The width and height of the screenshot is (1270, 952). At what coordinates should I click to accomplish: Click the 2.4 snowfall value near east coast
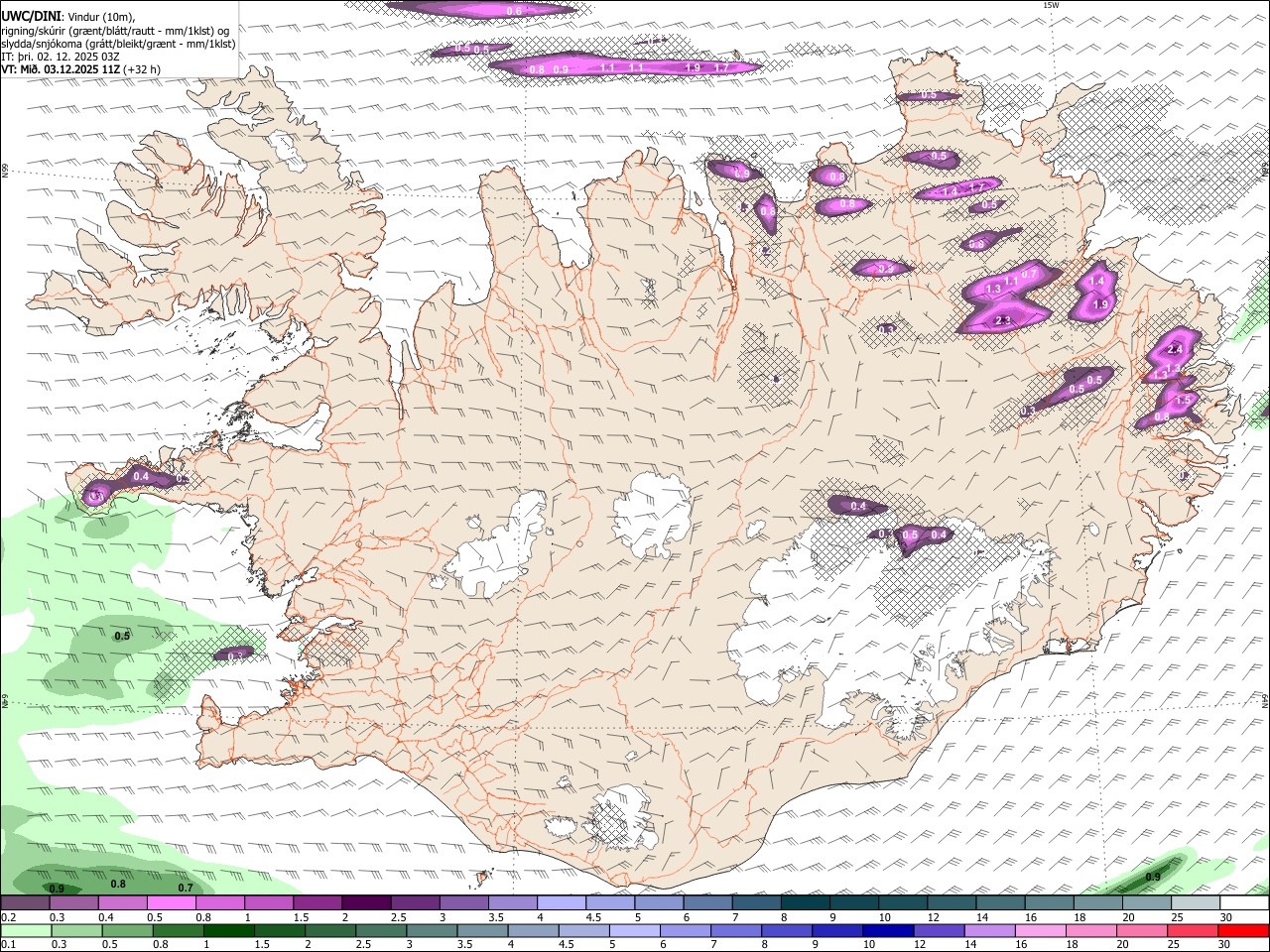click(1176, 349)
